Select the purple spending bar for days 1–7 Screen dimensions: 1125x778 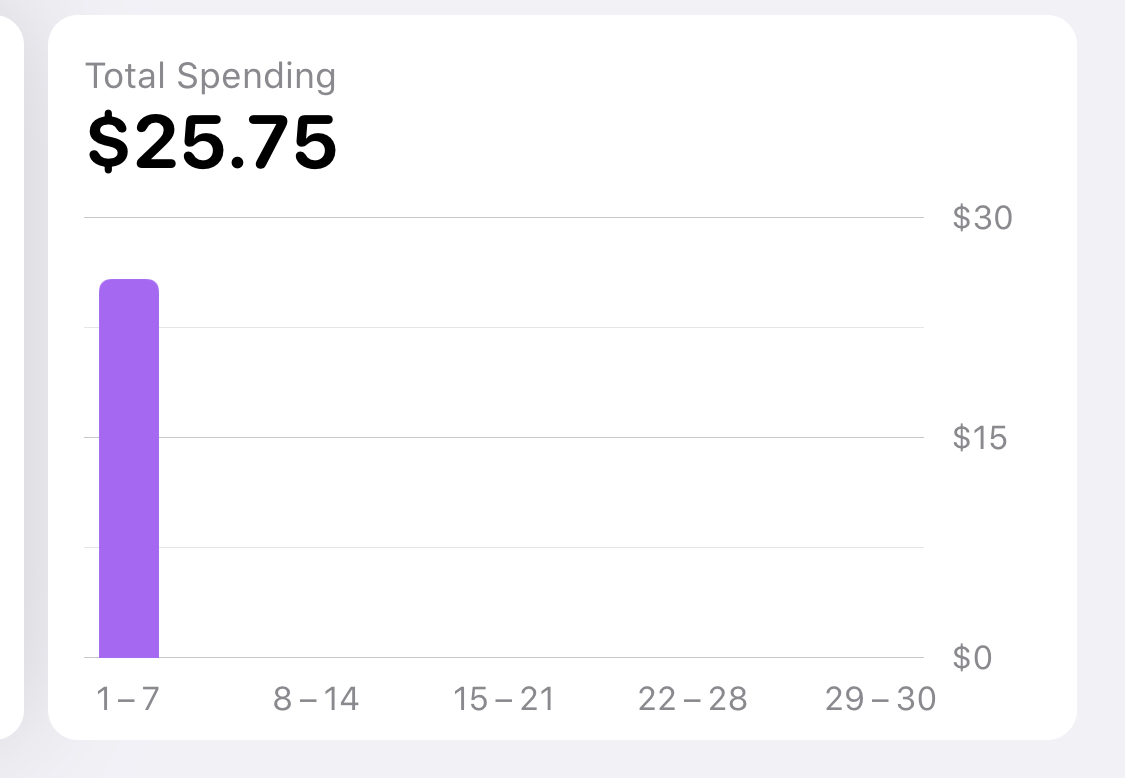click(x=128, y=468)
